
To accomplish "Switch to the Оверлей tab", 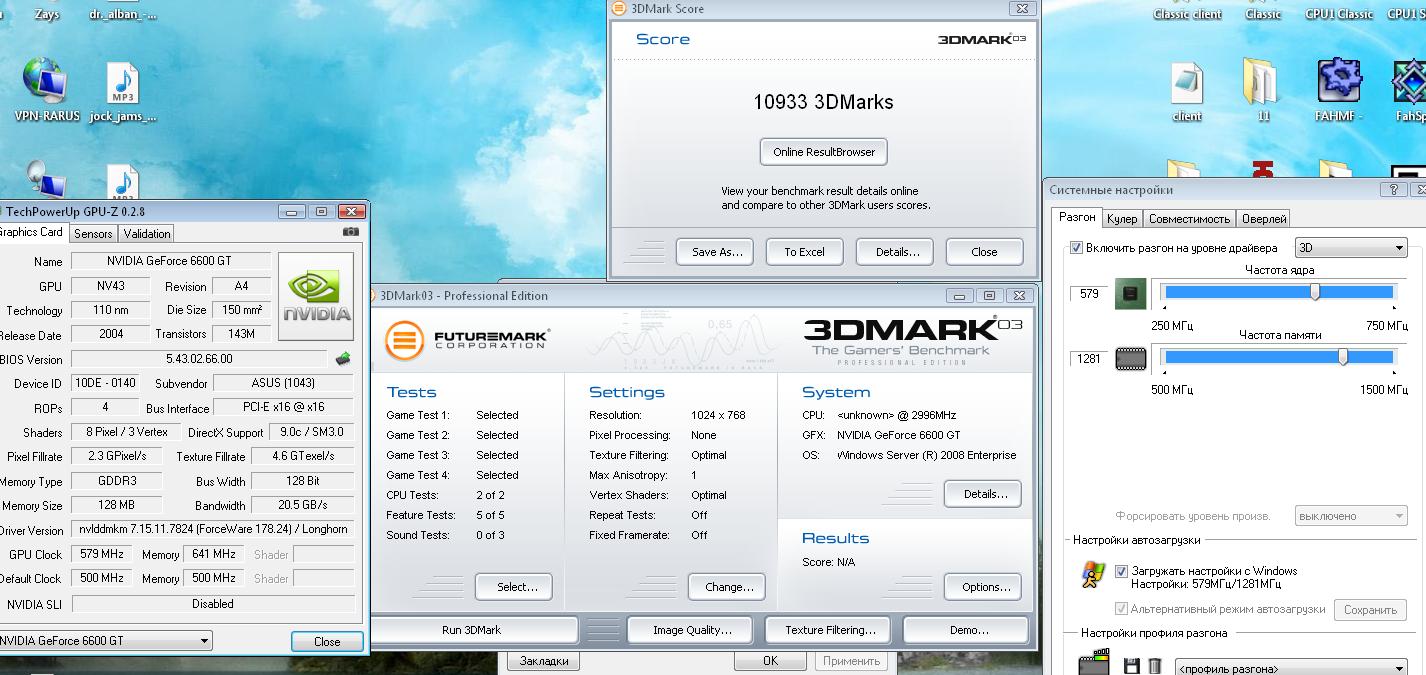I will (x=1264, y=218).
